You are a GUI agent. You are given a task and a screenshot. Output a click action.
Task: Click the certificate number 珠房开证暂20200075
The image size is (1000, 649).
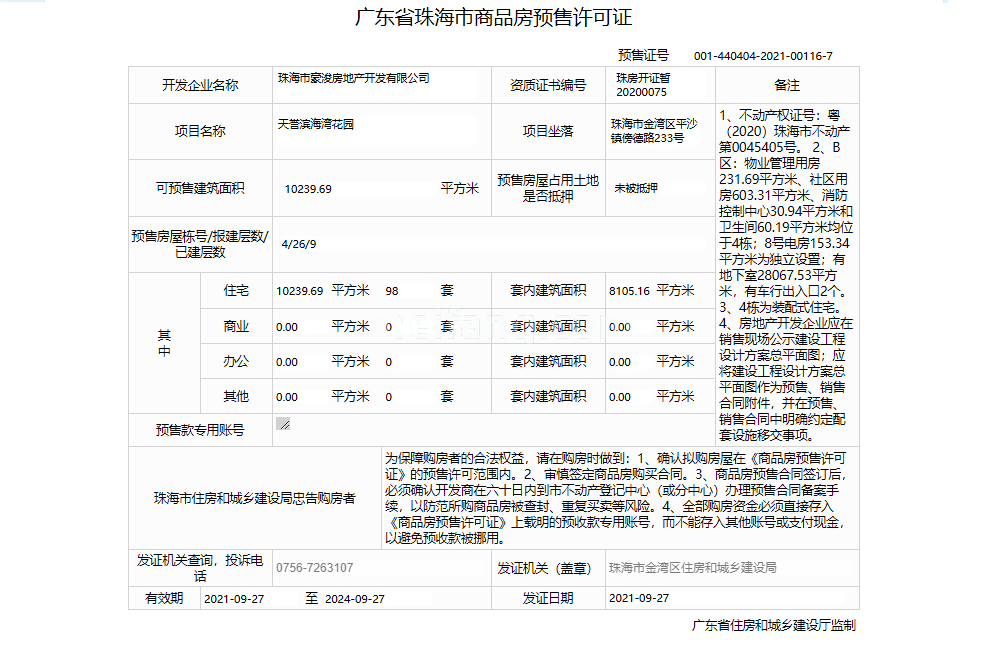[642, 85]
